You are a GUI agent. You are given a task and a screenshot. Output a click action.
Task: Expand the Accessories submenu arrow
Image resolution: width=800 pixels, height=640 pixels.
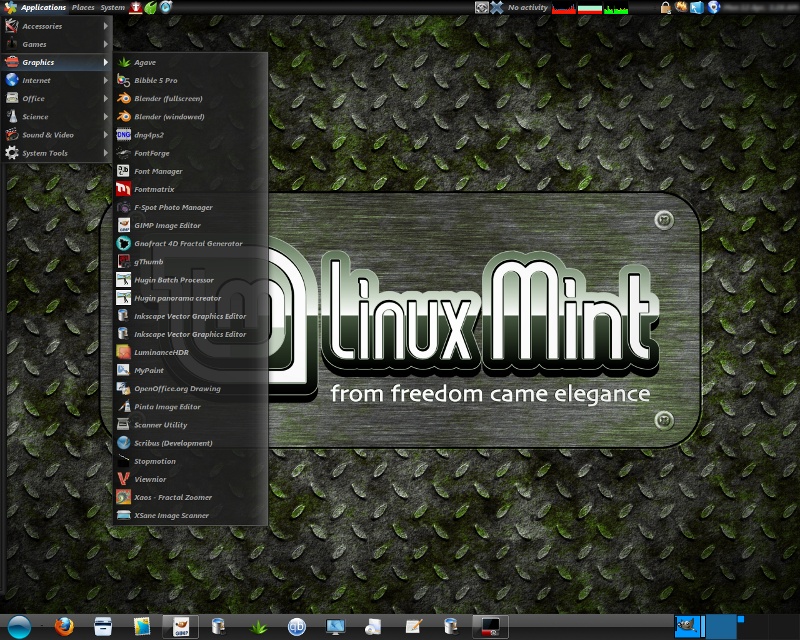[x=106, y=26]
